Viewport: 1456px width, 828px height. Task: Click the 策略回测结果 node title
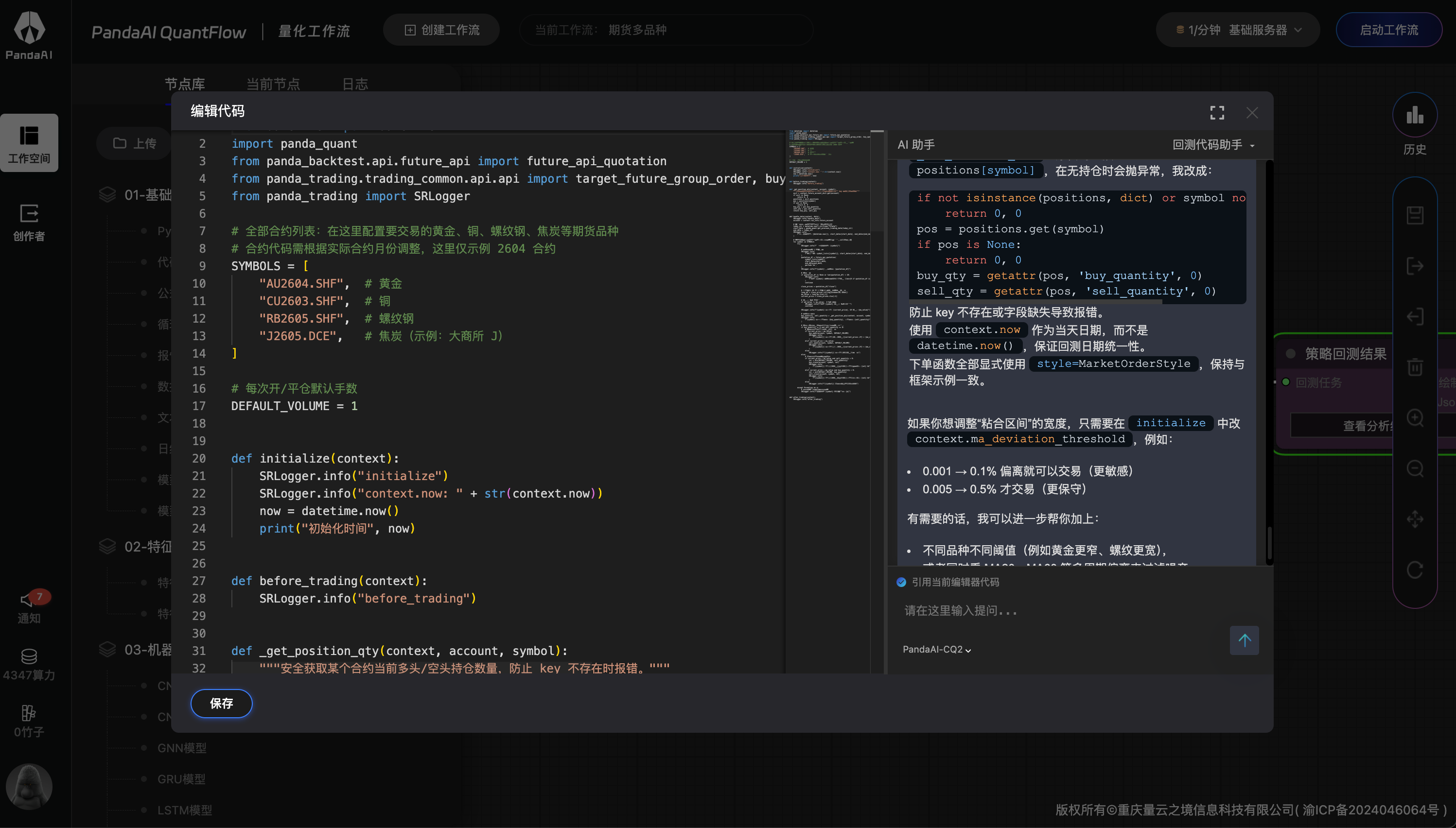[x=1346, y=354]
